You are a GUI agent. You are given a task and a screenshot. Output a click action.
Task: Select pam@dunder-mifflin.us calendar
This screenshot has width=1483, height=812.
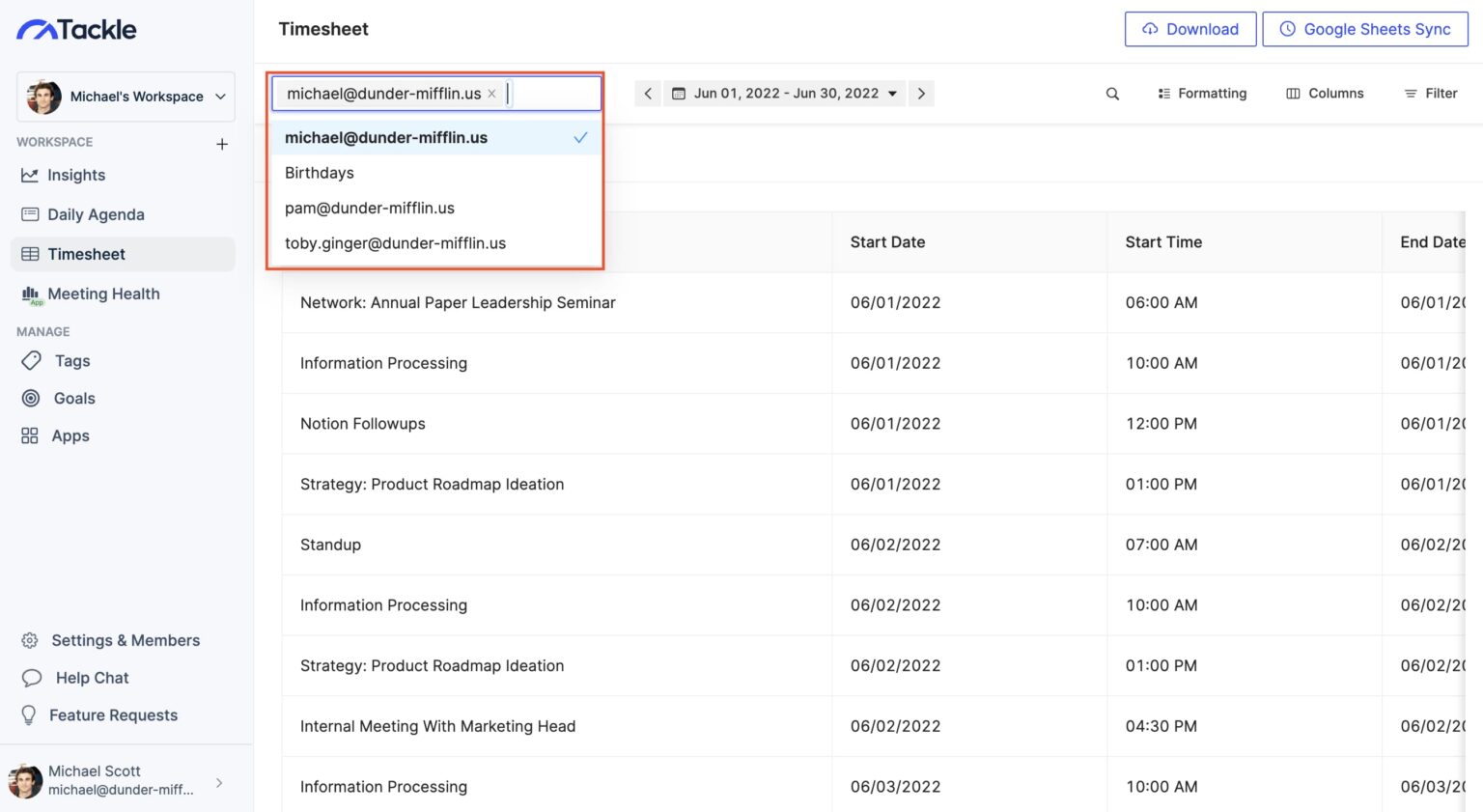click(x=370, y=208)
